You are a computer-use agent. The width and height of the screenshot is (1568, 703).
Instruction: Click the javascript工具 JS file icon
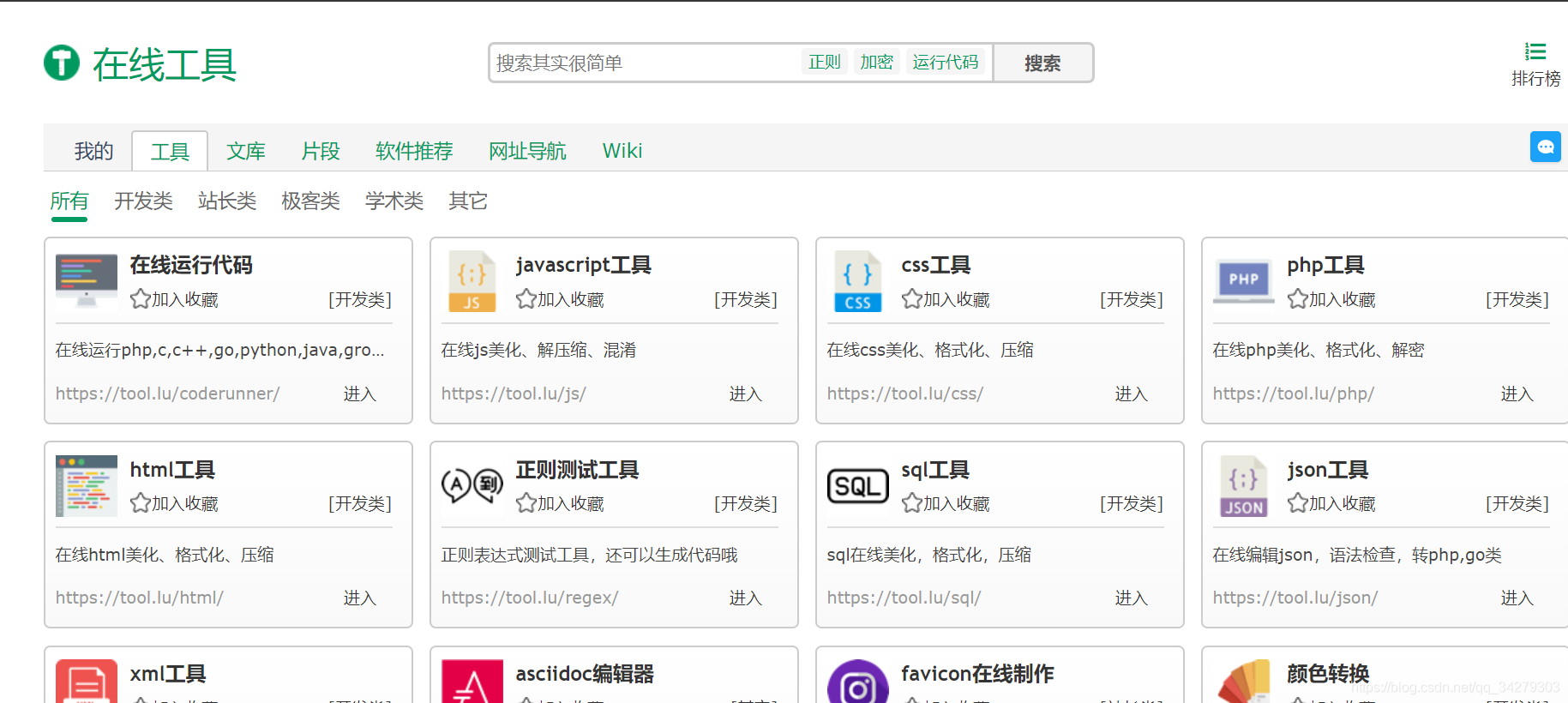click(472, 281)
